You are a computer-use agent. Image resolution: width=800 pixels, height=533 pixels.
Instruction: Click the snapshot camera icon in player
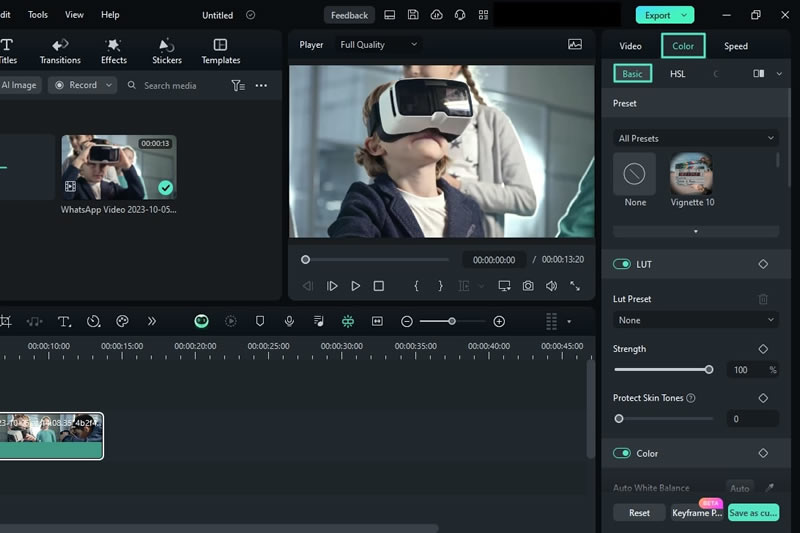[528, 286]
